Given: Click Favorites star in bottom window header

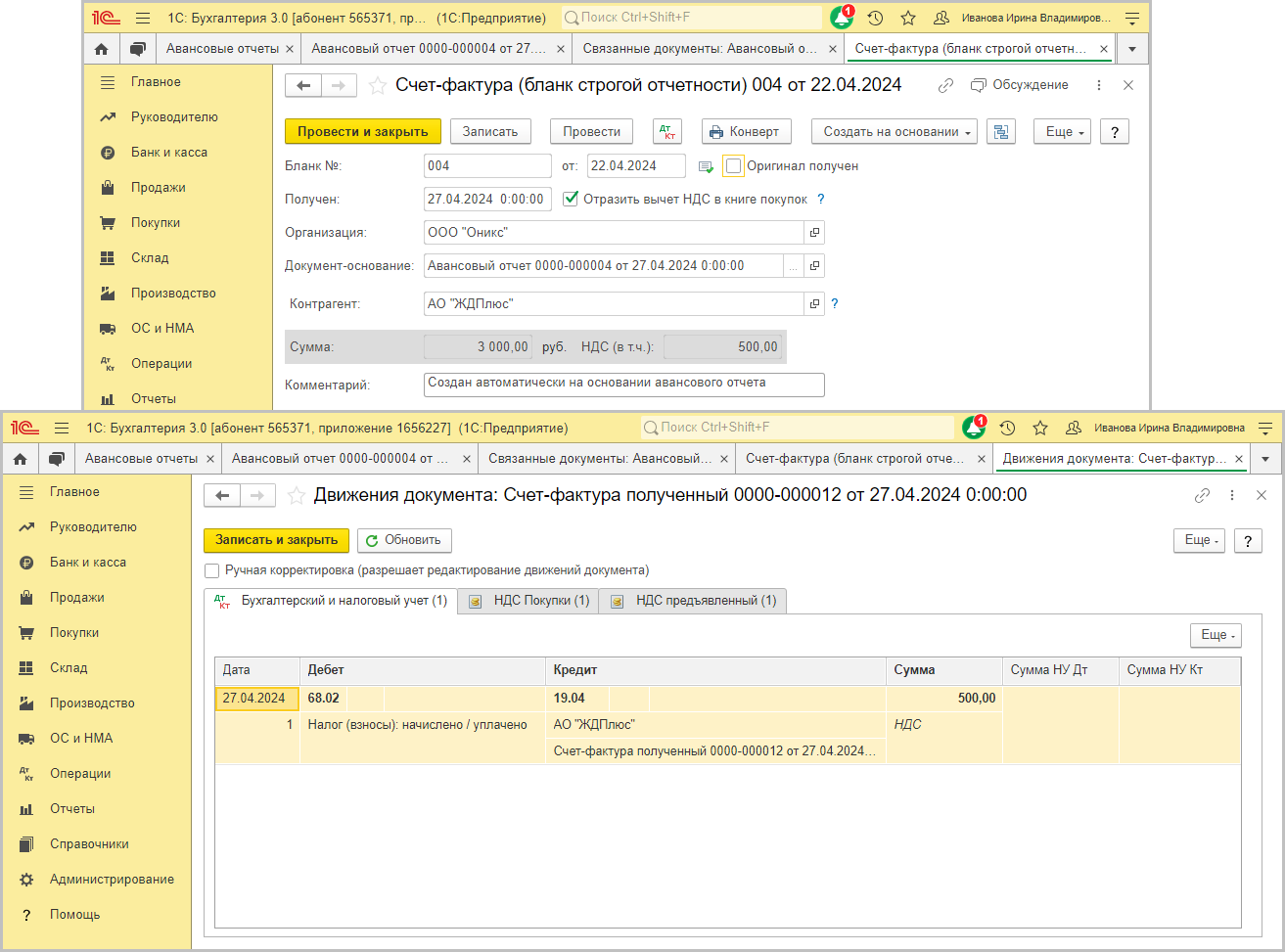Looking at the screenshot, I should click(x=1040, y=428).
